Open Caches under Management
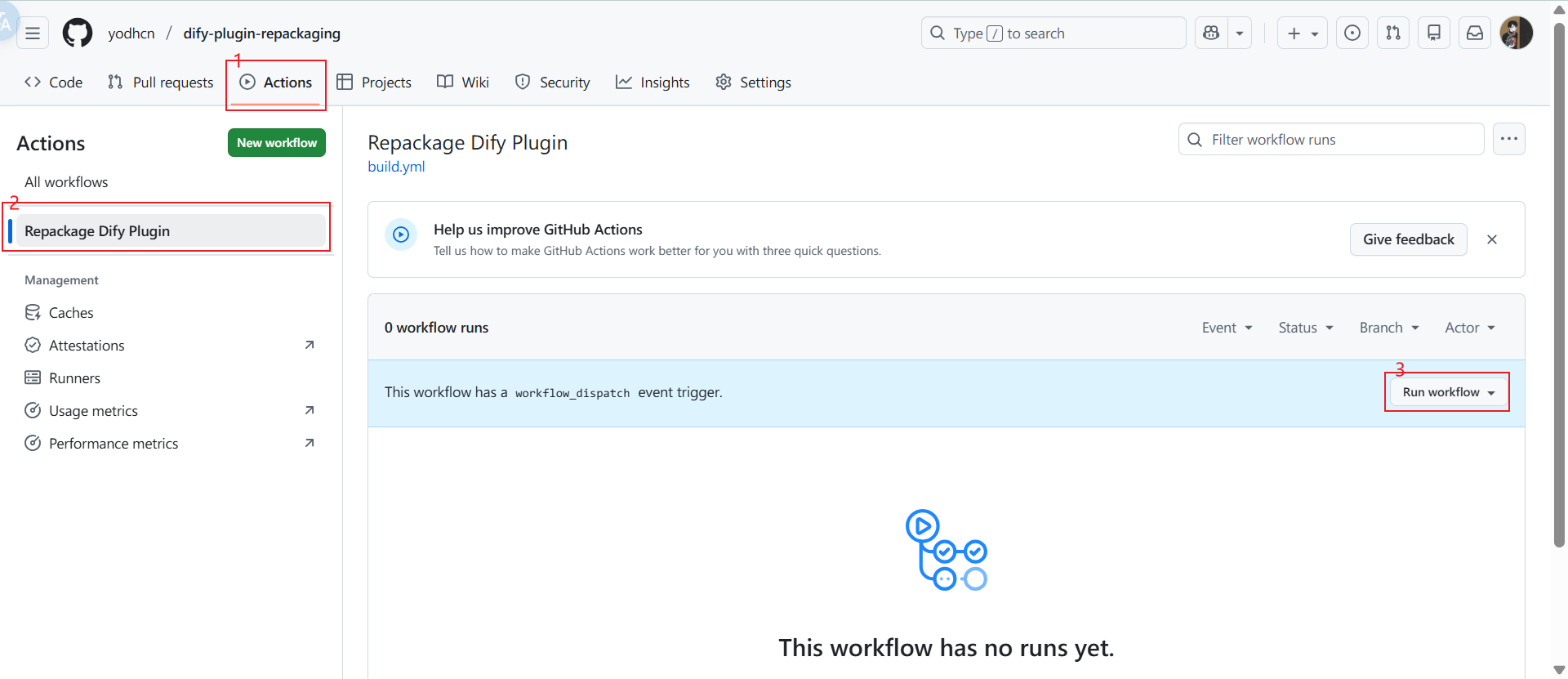 pos(71,313)
